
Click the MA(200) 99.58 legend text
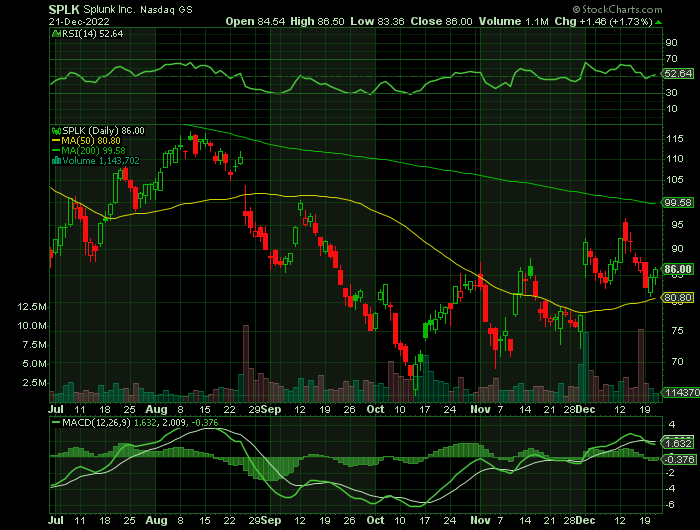point(94,151)
